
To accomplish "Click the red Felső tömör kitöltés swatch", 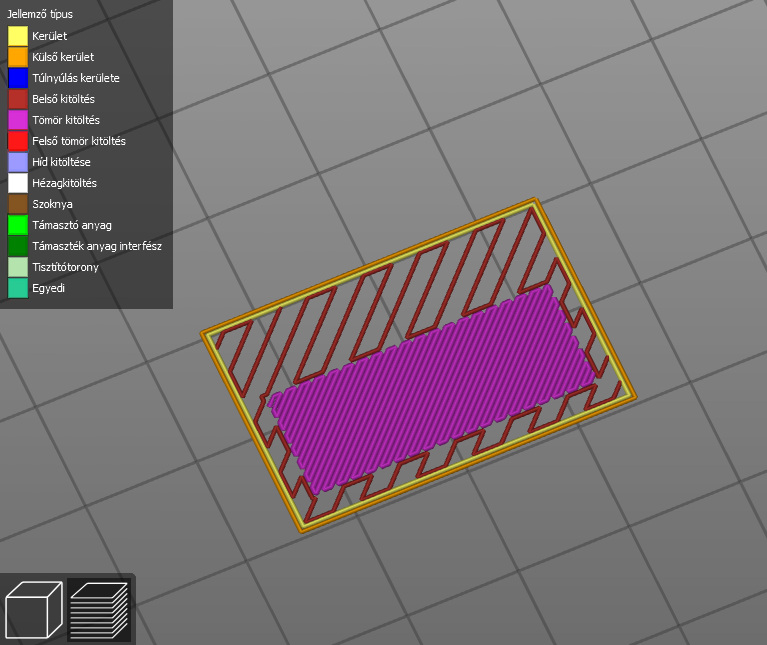I will tap(18, 141).
